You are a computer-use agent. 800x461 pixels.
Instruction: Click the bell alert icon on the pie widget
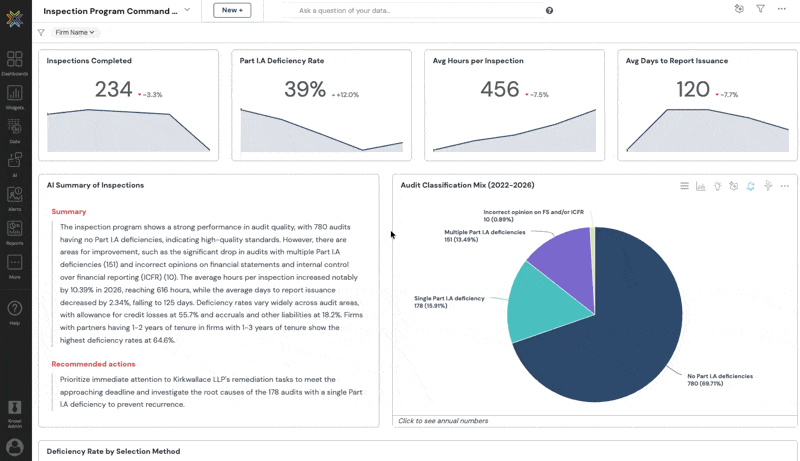(x=751, y=186)
